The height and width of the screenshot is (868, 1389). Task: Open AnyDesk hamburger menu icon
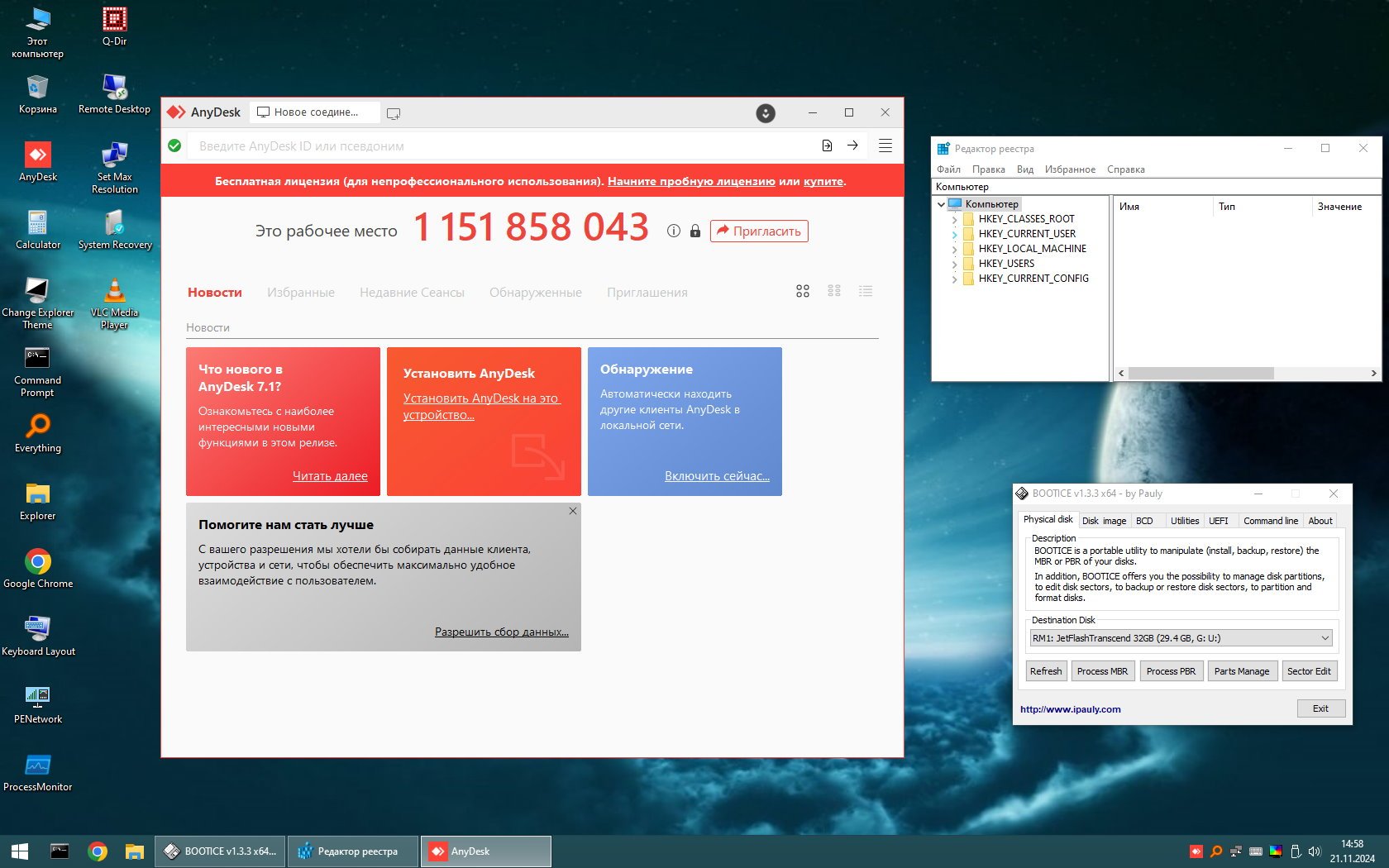(x=885, y=145)
